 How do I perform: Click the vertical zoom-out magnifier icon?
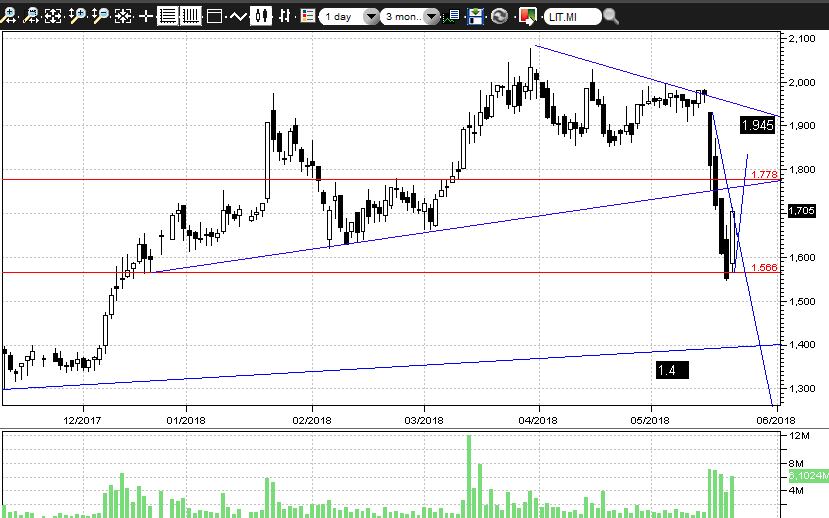[x=100, y=16]
